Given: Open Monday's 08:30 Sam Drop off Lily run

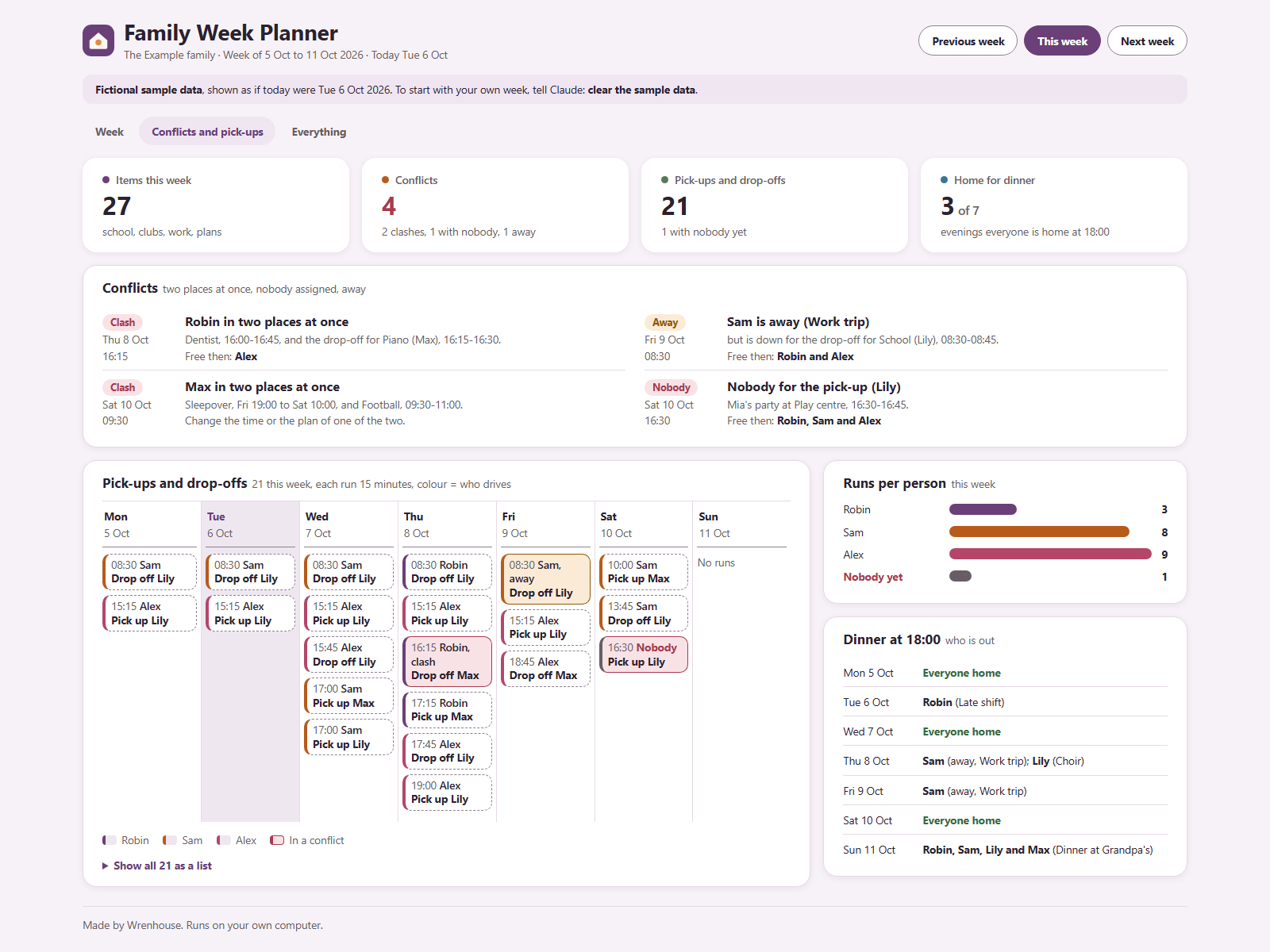Looking at the screenshot, I should [149, 572].
